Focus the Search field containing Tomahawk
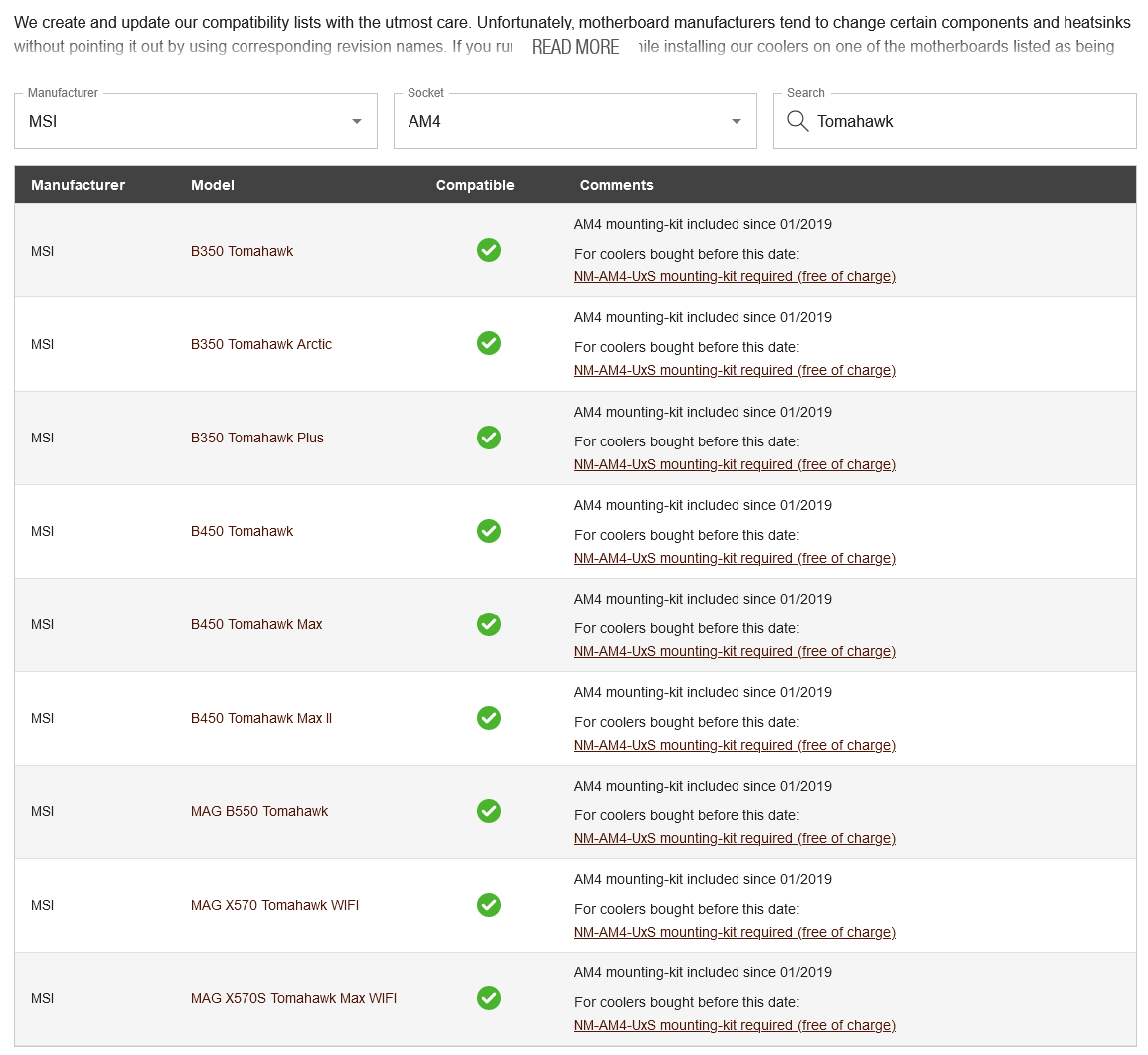The width and height of the screenshot is (1148, 1055). tap(955, 121)
